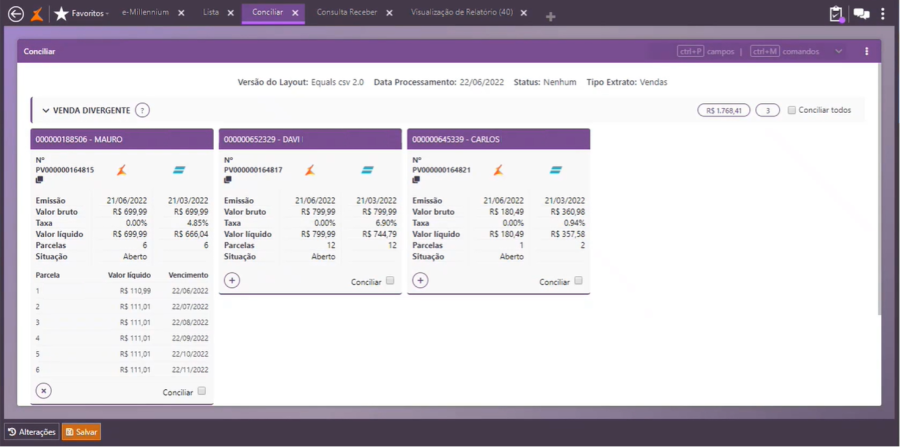
Task: Open the Alterações history button
Action: point(32,432)
